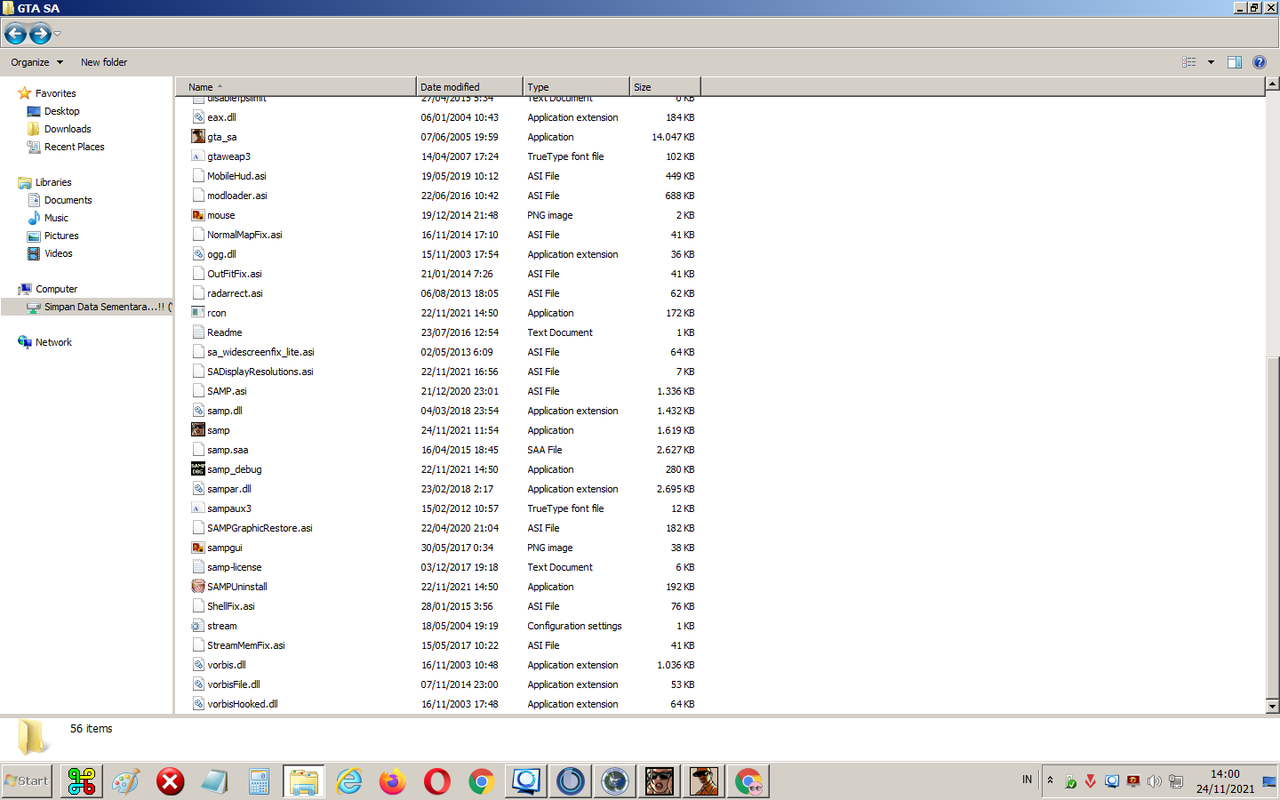Select the rcon application icon
Image resolution: width=1280 pixels, height=800 pixels.
198,313
